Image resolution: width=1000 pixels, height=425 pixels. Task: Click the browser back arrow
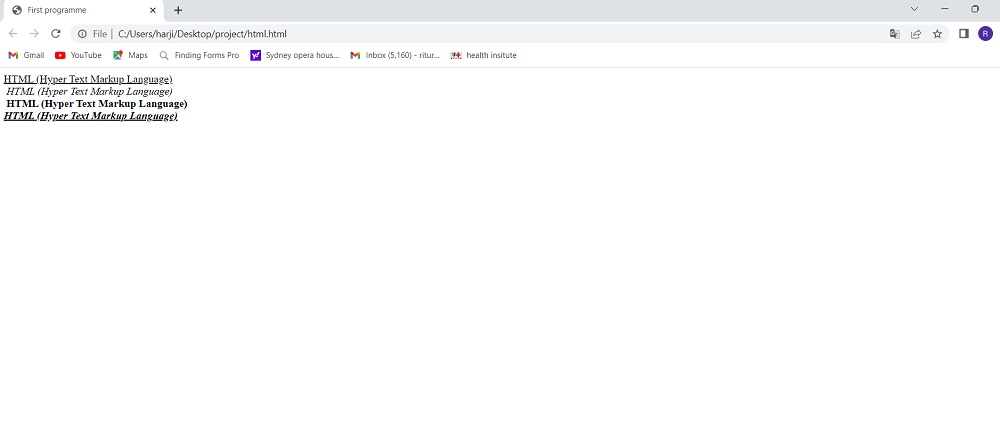pyautogui.click(x=13, y=33)
